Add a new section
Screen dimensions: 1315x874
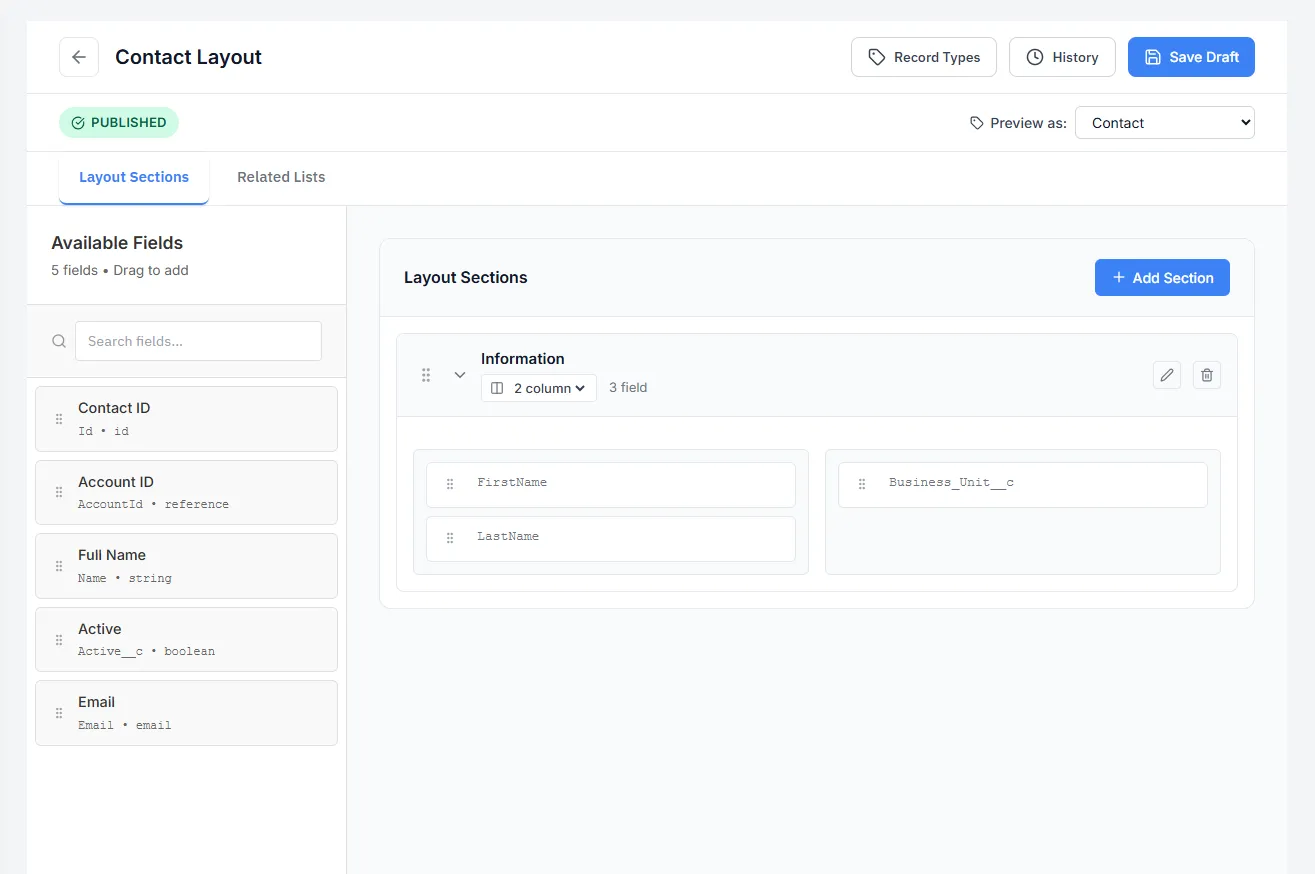coord(1162,278)
